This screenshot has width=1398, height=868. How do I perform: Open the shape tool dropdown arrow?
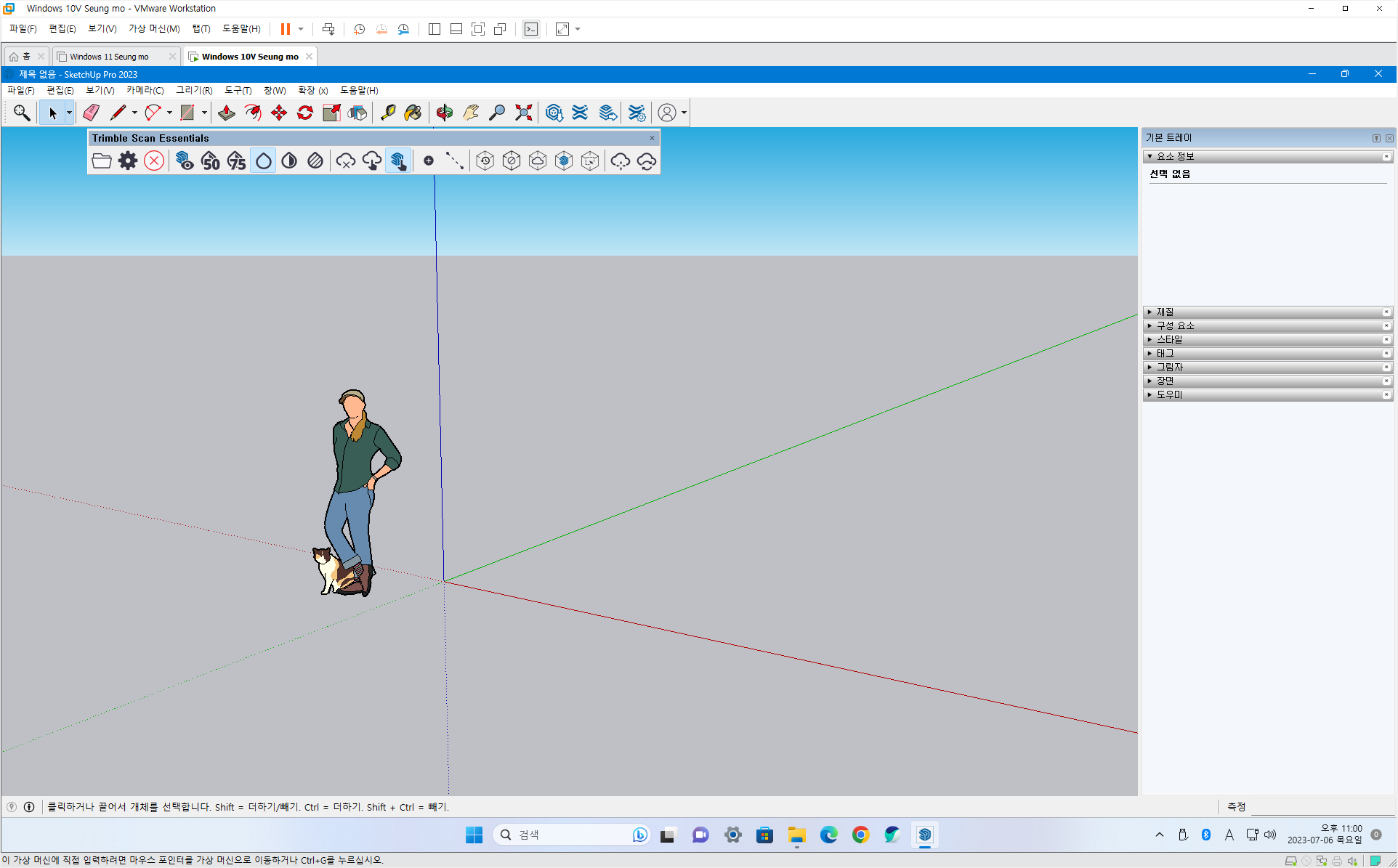(204, 113)
